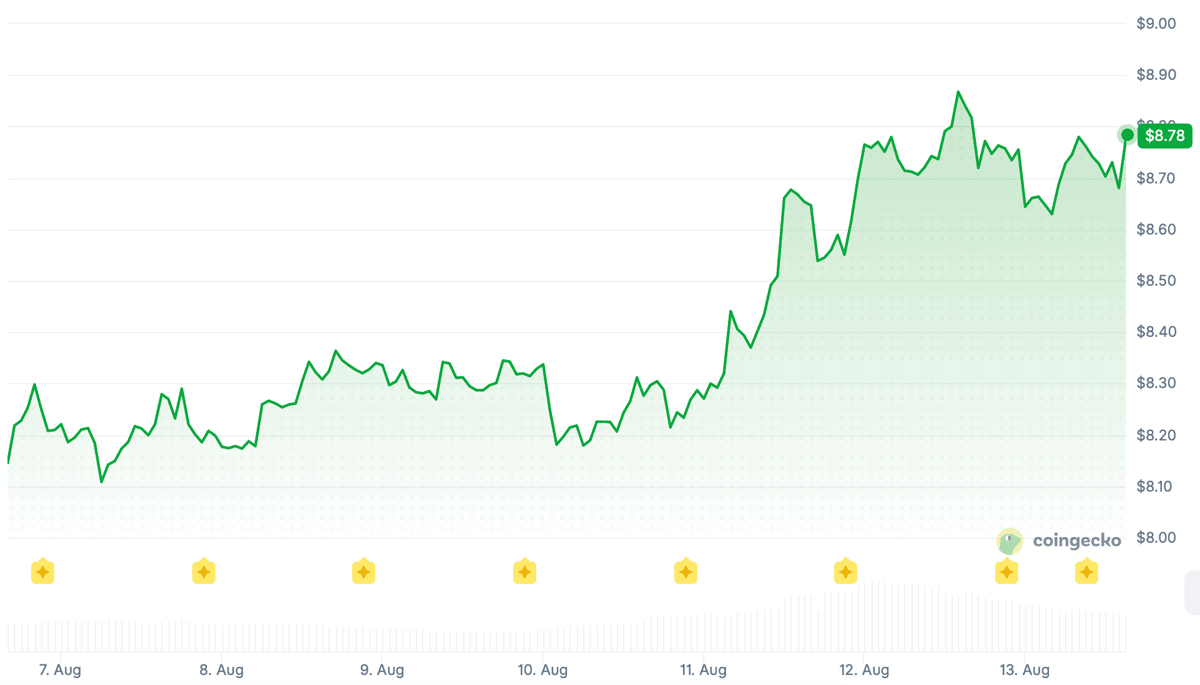The image size is (1200, 685).
Task: Click the coingecko watermark text
Action: 1076,541
